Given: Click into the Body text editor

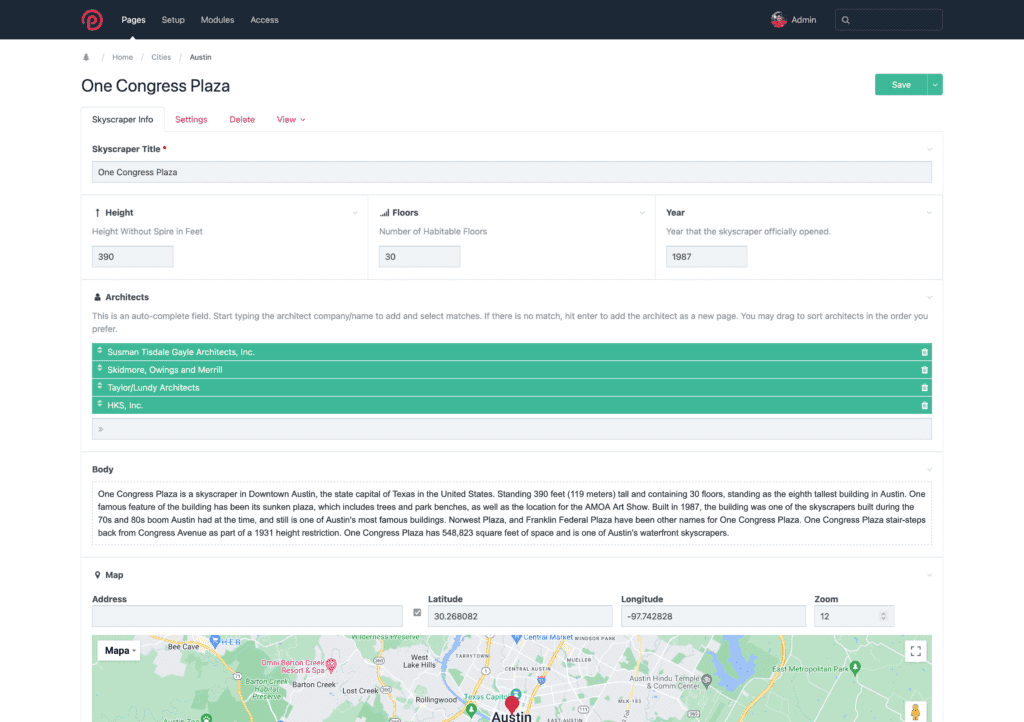Looking at the screenshot, I should (512, 513).
